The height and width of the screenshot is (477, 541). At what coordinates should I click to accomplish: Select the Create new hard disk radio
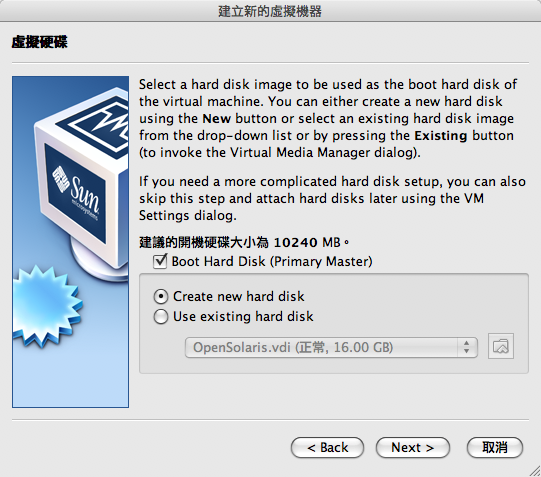point(161,297)
